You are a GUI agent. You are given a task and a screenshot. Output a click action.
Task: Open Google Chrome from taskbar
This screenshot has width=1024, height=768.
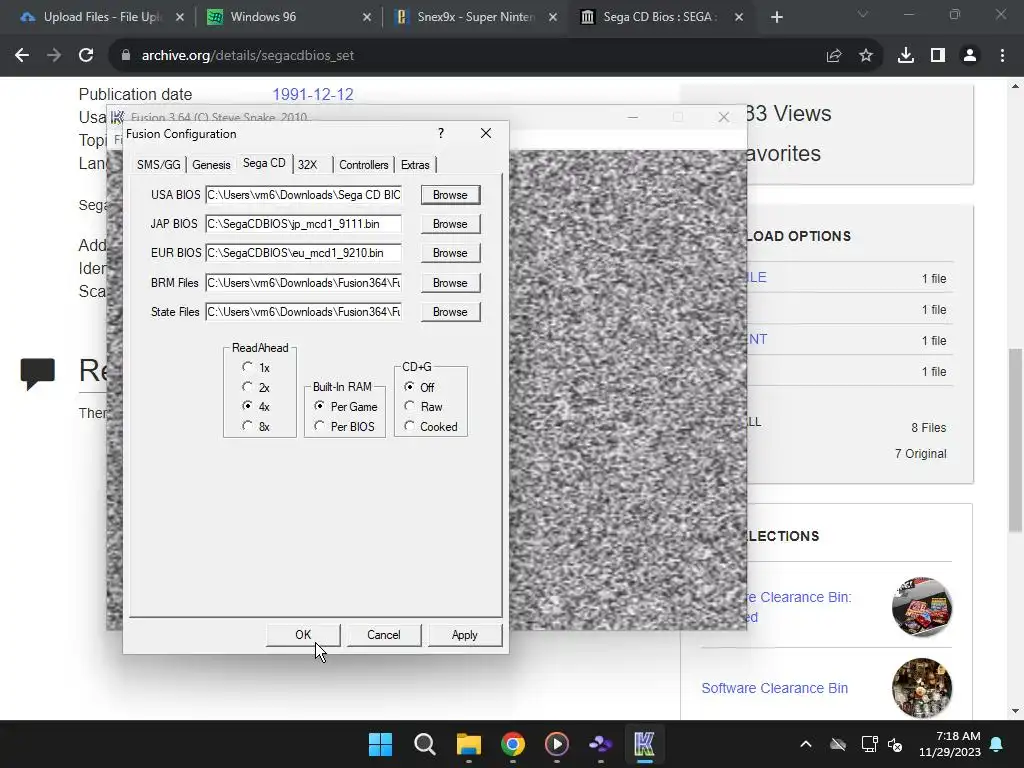513,744
